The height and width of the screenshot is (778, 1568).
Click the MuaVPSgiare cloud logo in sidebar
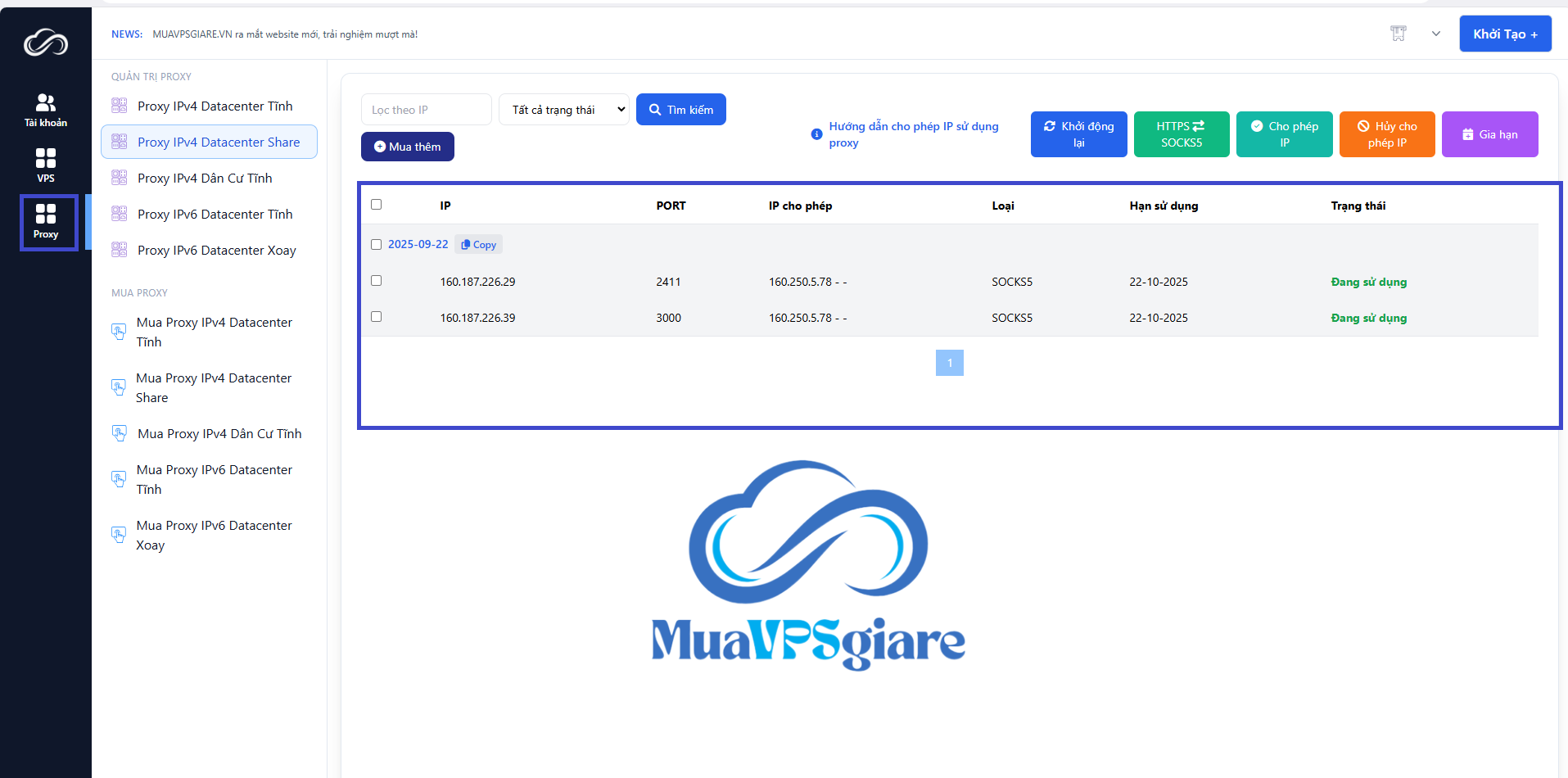point(46,43)
